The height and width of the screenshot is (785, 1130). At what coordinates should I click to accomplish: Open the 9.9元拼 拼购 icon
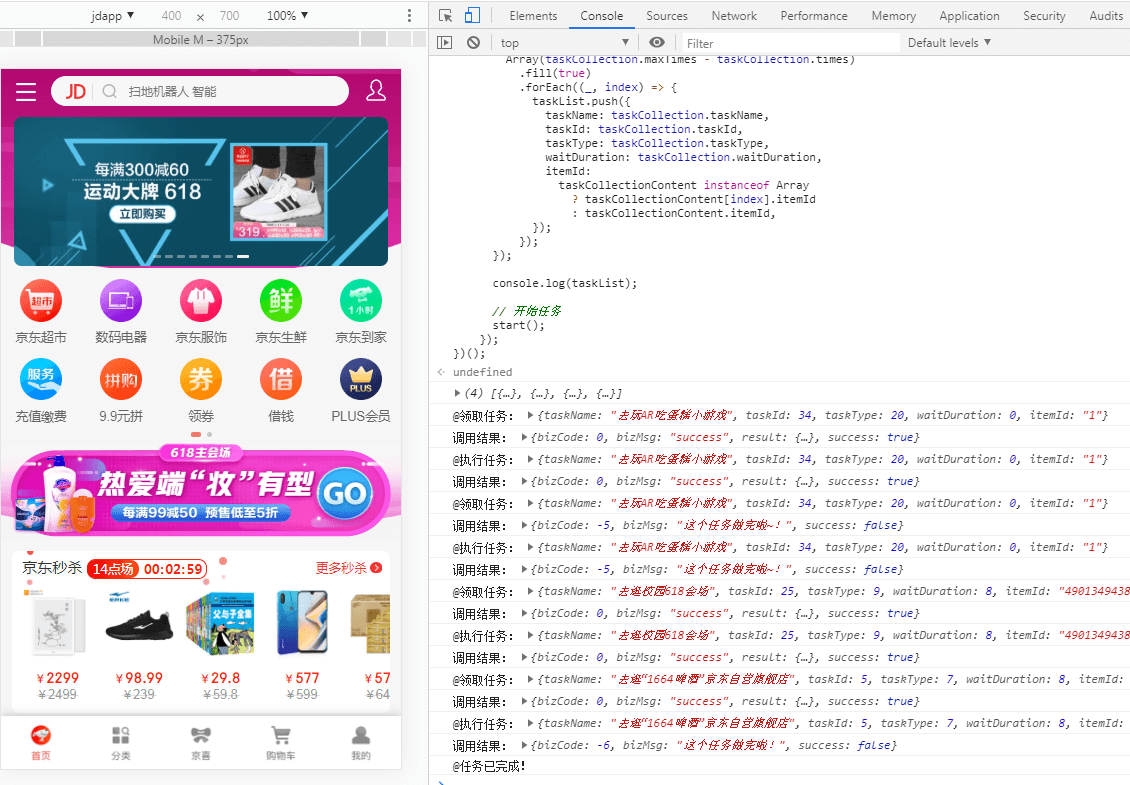click(x=121, y=380)
